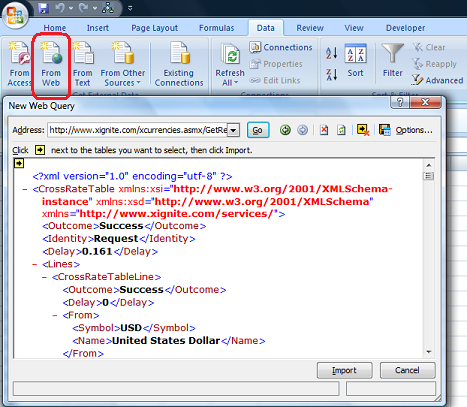The image size is (467, 407).
Task: Click Edit Links command
Action: coord(275,80)
